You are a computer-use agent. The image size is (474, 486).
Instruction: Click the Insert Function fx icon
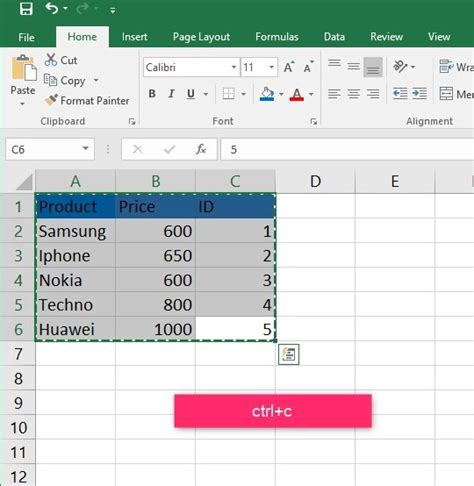pyautogui.click(x=201, y=149)
